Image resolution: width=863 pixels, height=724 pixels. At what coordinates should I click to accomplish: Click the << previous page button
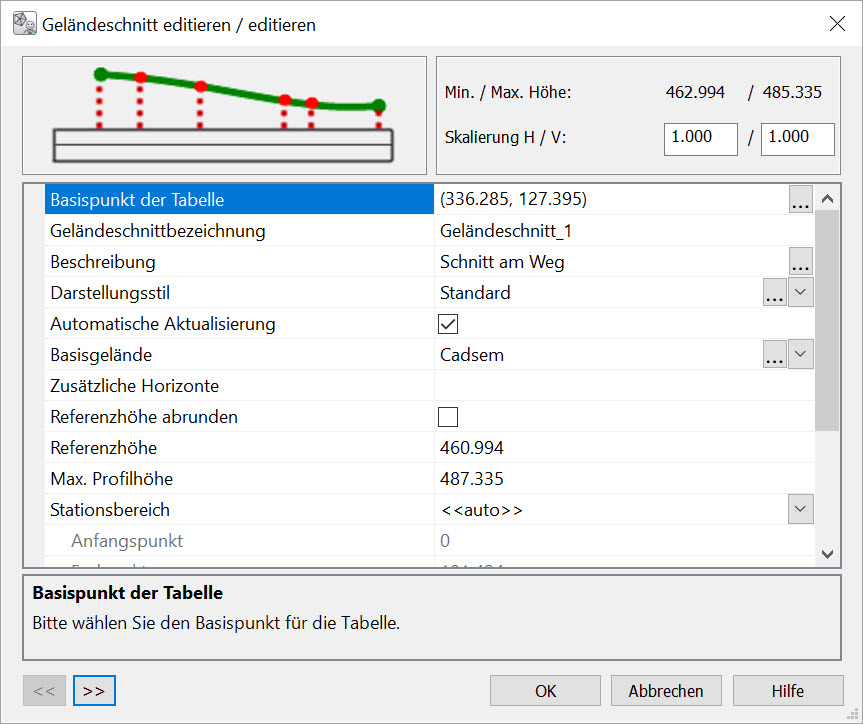coord(45,691)
